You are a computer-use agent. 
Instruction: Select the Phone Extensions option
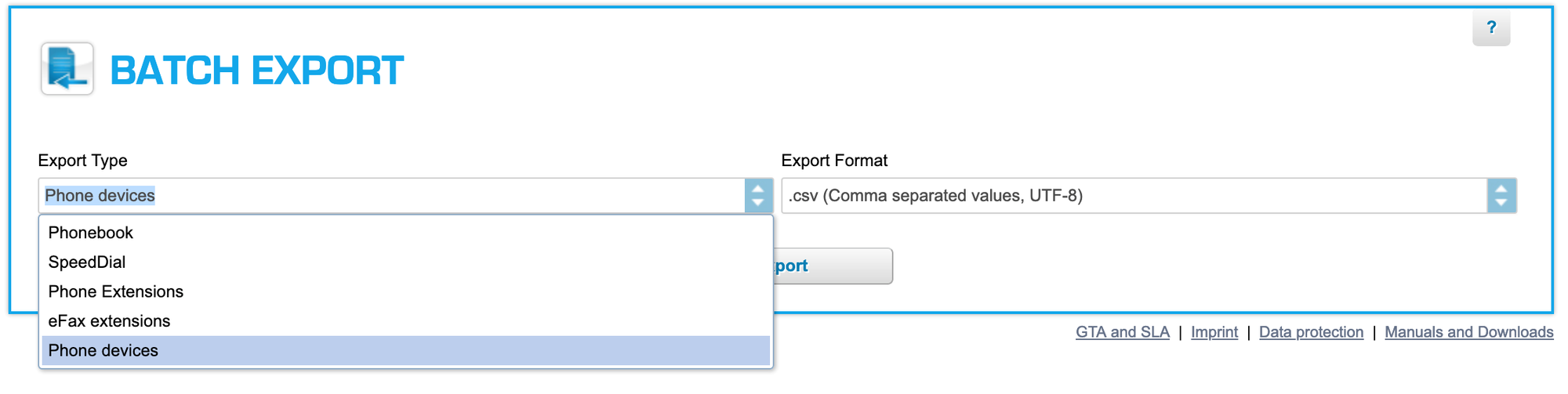coord(116,292)
